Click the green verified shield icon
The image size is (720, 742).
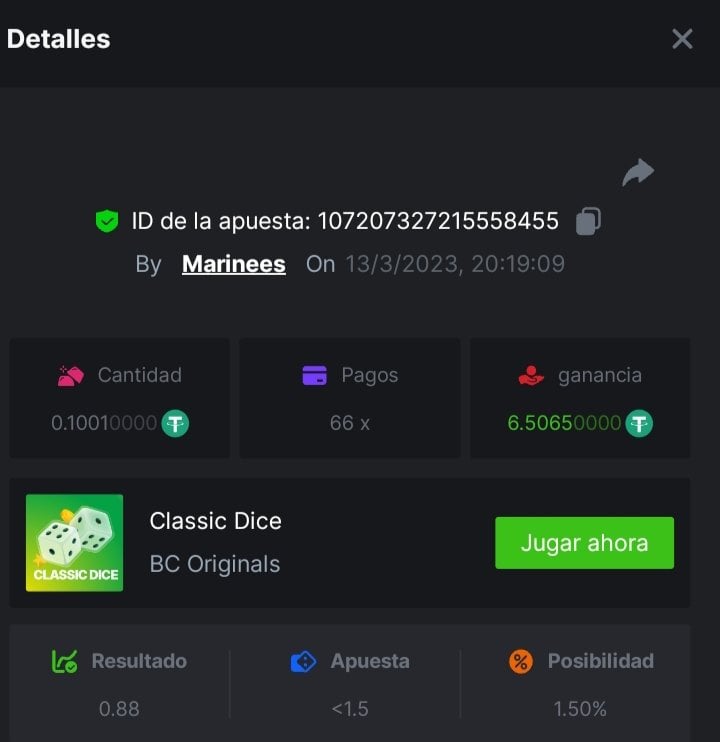[x=107, y=221]
